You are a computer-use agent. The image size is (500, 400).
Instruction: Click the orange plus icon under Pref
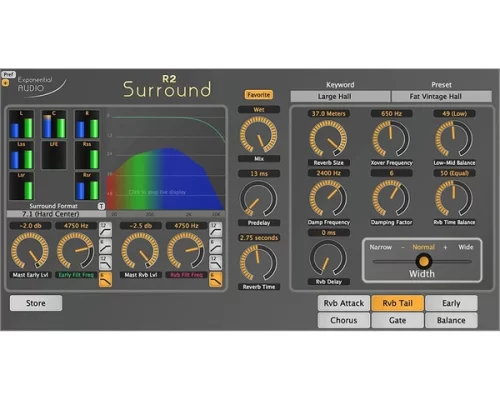click(x=5, y=83)
